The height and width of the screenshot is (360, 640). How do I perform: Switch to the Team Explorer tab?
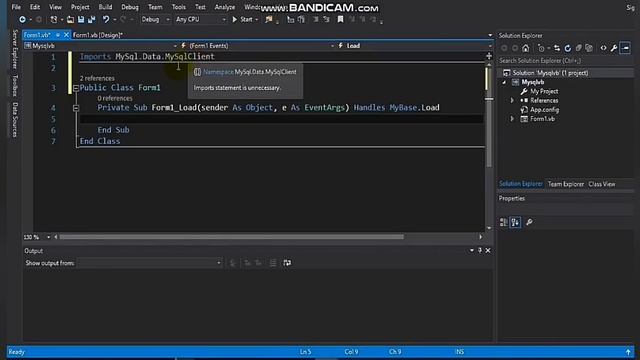[566, 184]
